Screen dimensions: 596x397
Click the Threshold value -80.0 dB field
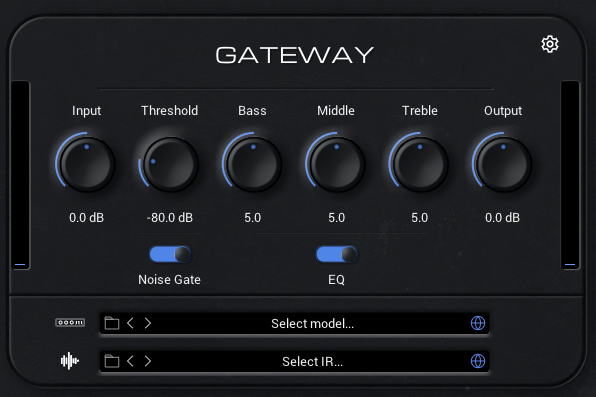click(x=170, y=218)
